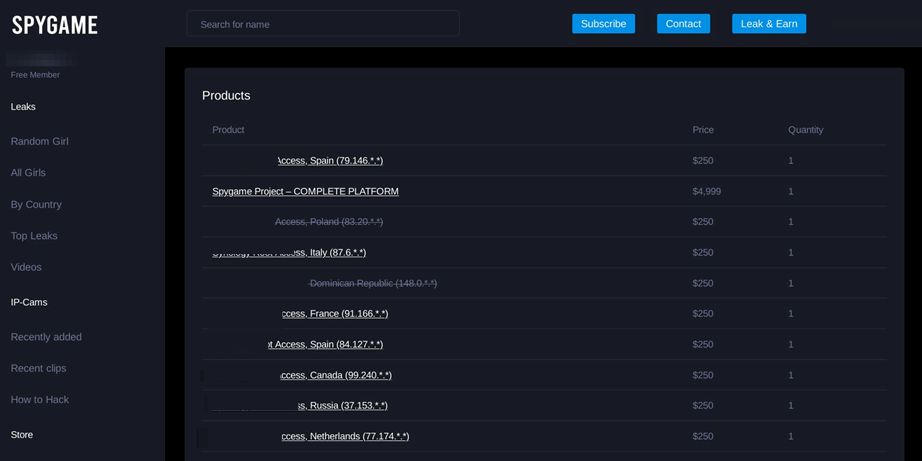Click the $250 price in the Italy row
Image resolution: width=922 pixels, height=461 pixels.
click(x=703, y=252)
